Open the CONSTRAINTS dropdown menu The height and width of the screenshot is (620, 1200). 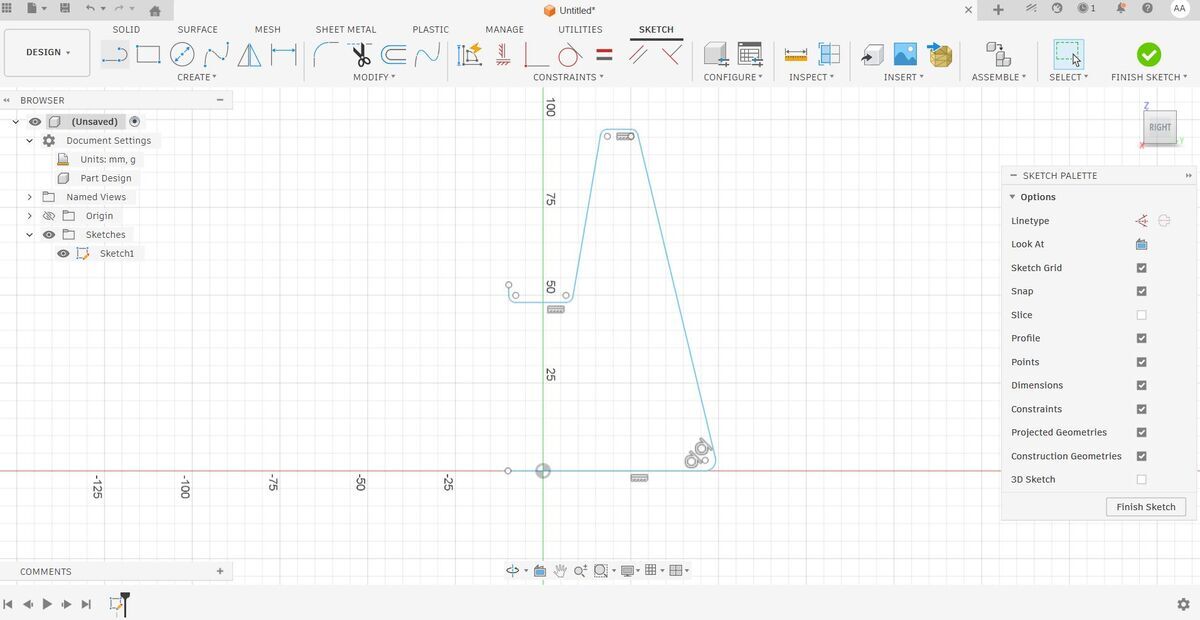coord(568,77)
